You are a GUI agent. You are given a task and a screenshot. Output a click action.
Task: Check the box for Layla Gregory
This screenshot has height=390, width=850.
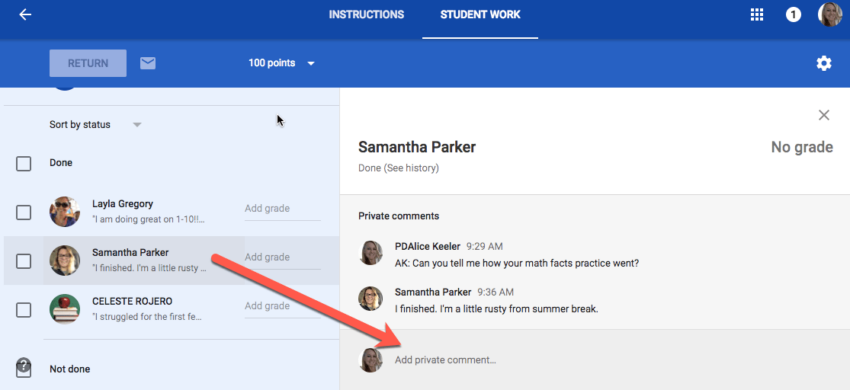[23, 213]
